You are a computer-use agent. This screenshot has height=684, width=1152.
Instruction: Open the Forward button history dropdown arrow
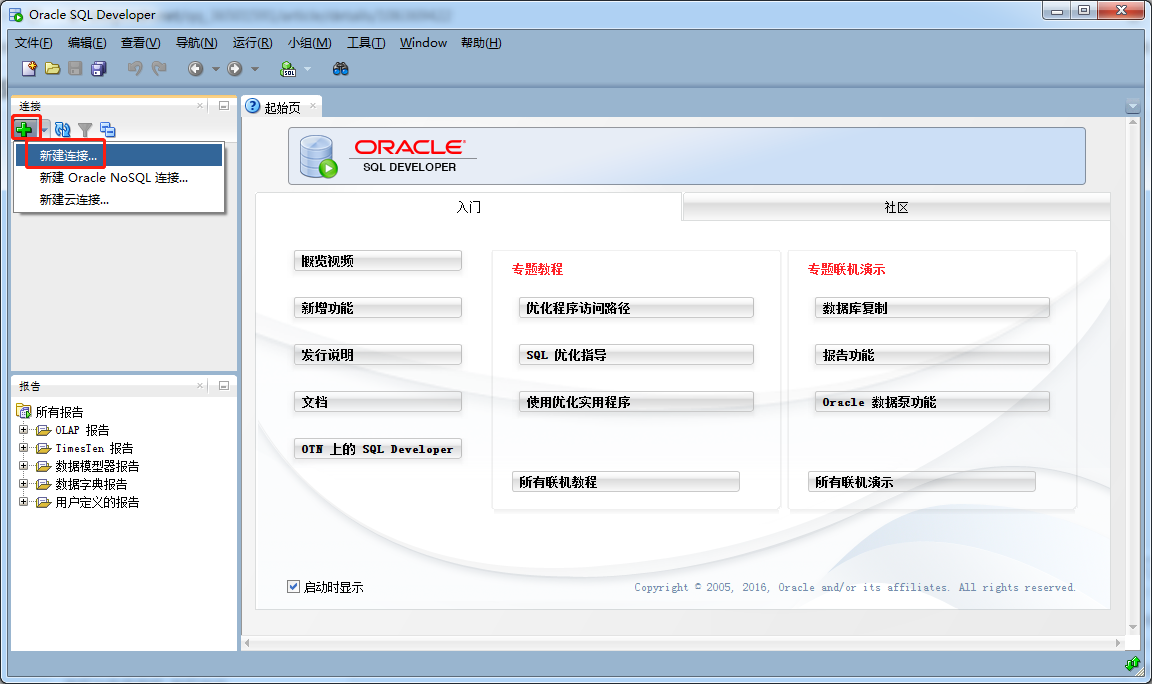255,69
